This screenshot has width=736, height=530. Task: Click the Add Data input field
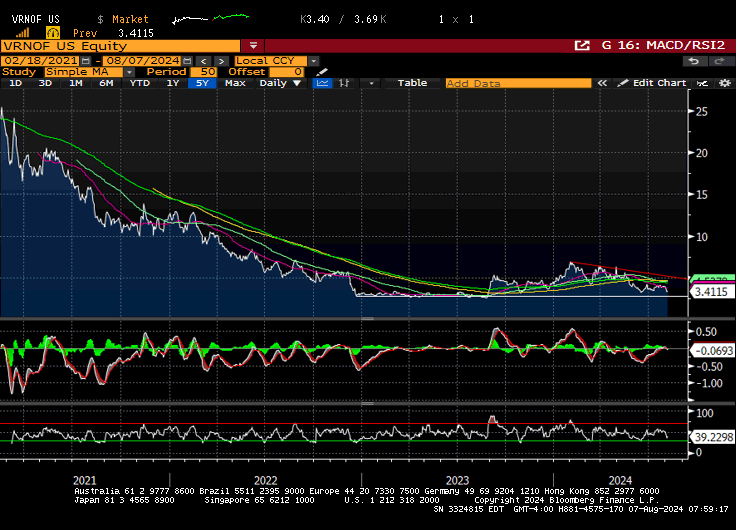click(518, 83)
